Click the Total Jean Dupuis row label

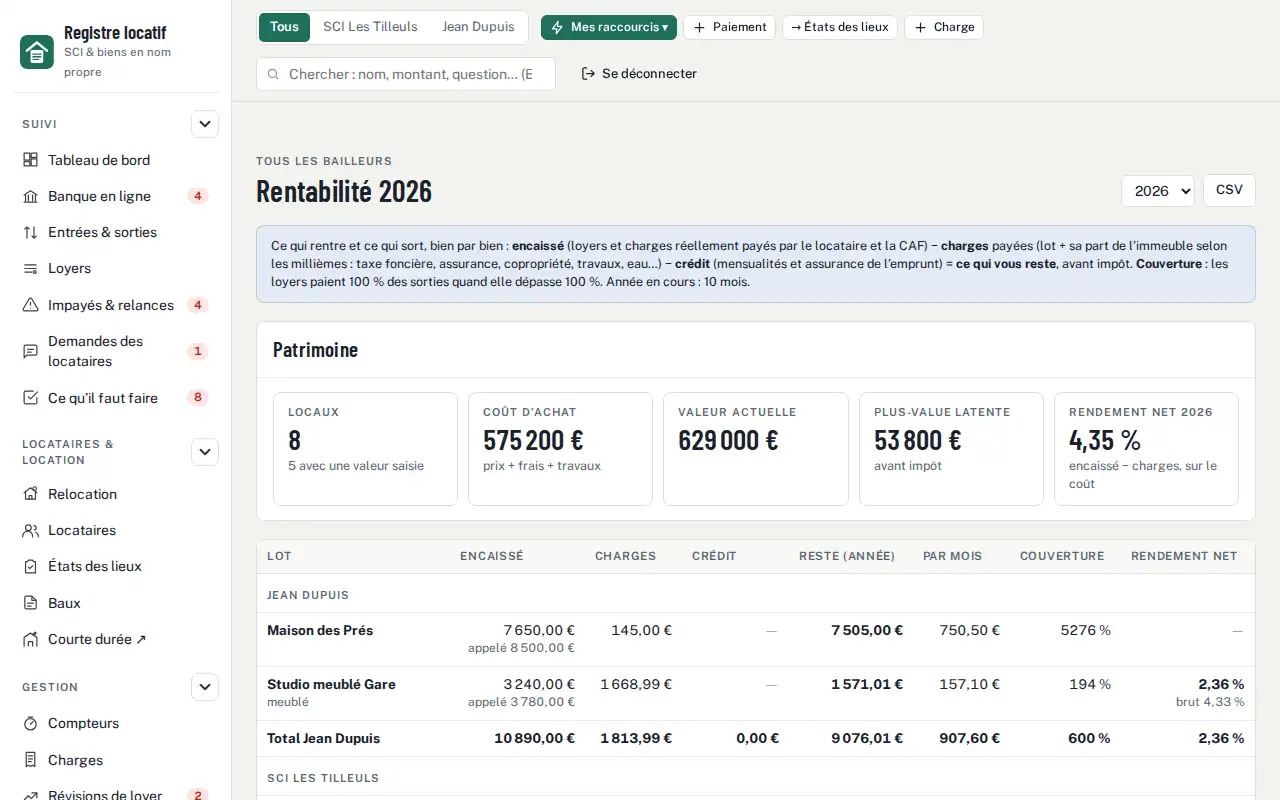pyautogui.click(x=323, y=738)
